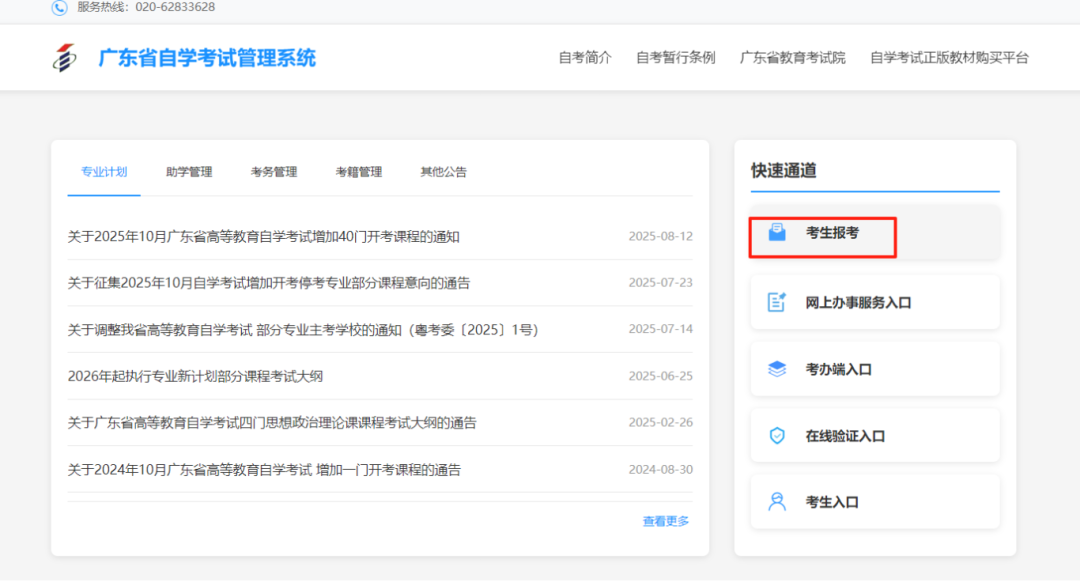The width and height of the screenshot is (1080, 582).
Task: Select the 考籍管理 tab
Action: click(x=357, y=171)
